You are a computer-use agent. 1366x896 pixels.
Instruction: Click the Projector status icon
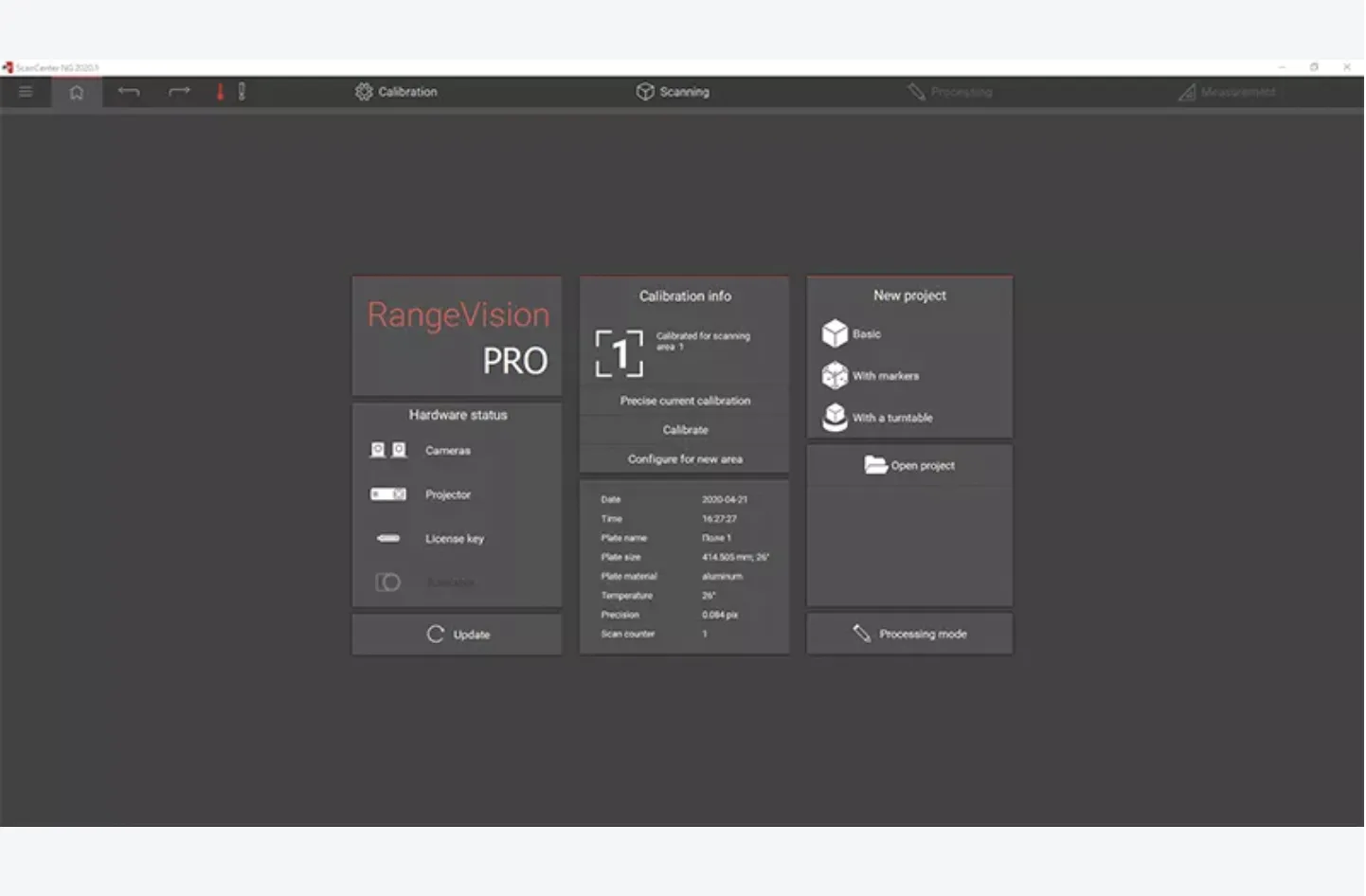(388, 494)
